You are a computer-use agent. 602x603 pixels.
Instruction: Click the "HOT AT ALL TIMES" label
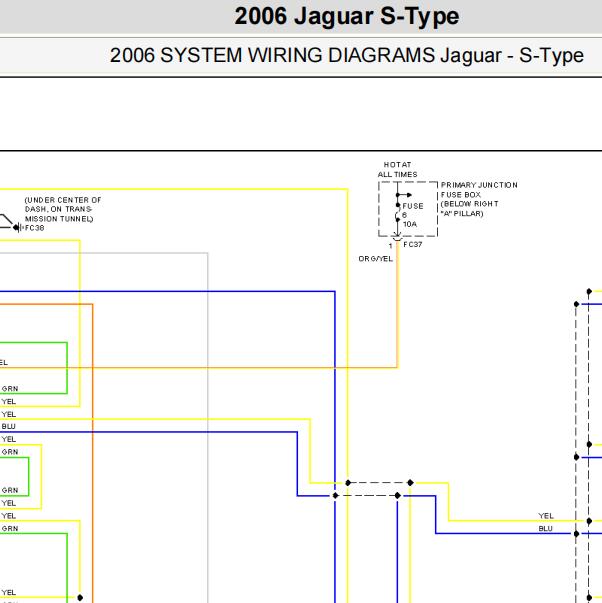pos(397,170)
